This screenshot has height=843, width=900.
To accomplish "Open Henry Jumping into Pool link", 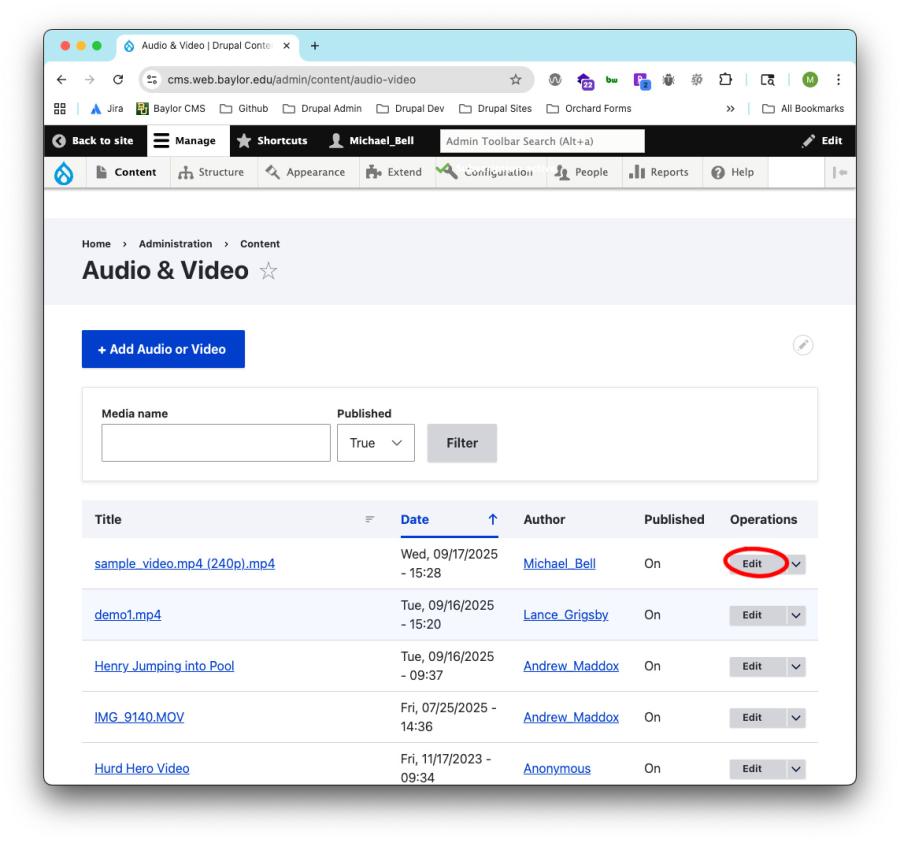I will pyautogui.click(x=164, y=666).
